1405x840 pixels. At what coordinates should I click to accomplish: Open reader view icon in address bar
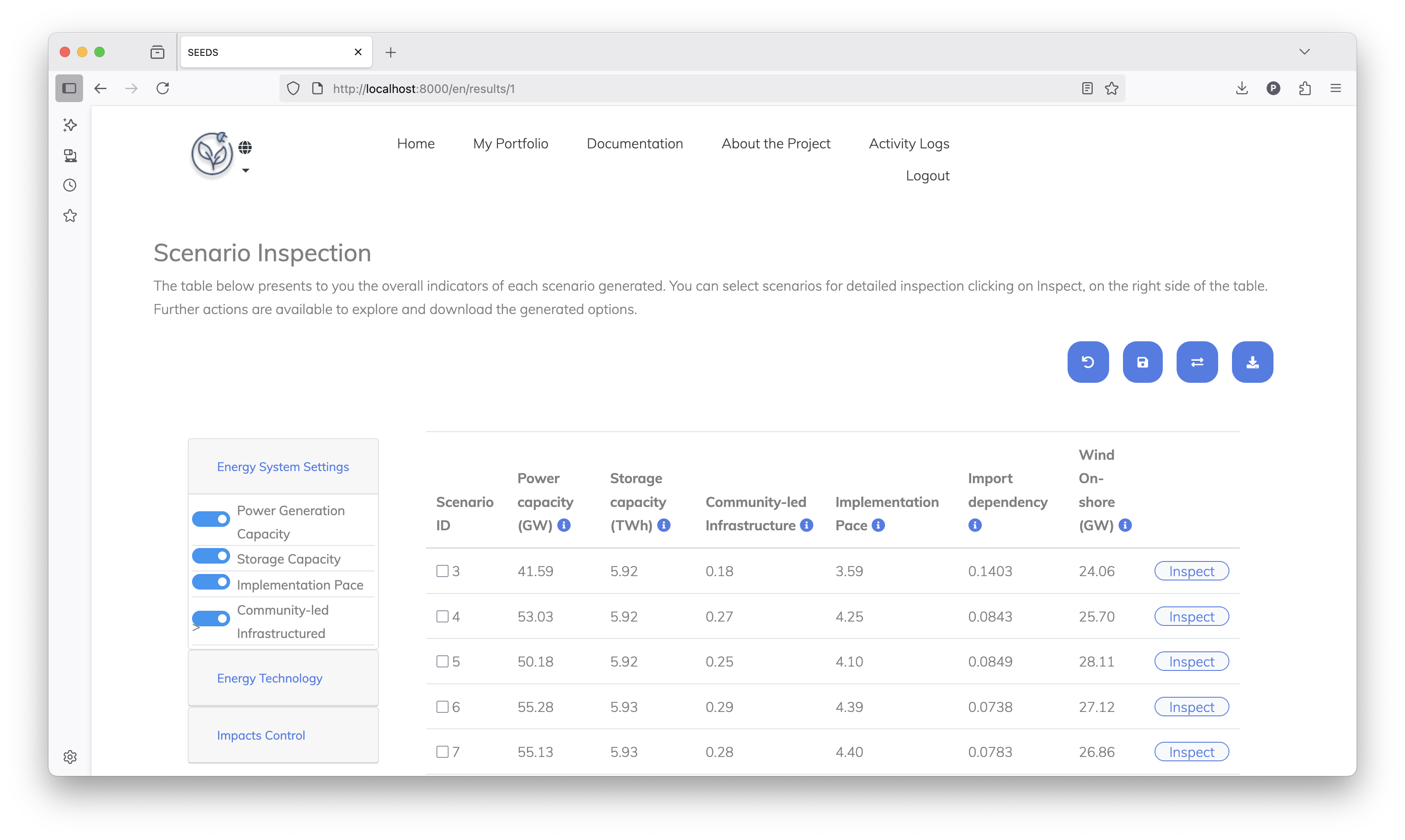[1087, 88]
